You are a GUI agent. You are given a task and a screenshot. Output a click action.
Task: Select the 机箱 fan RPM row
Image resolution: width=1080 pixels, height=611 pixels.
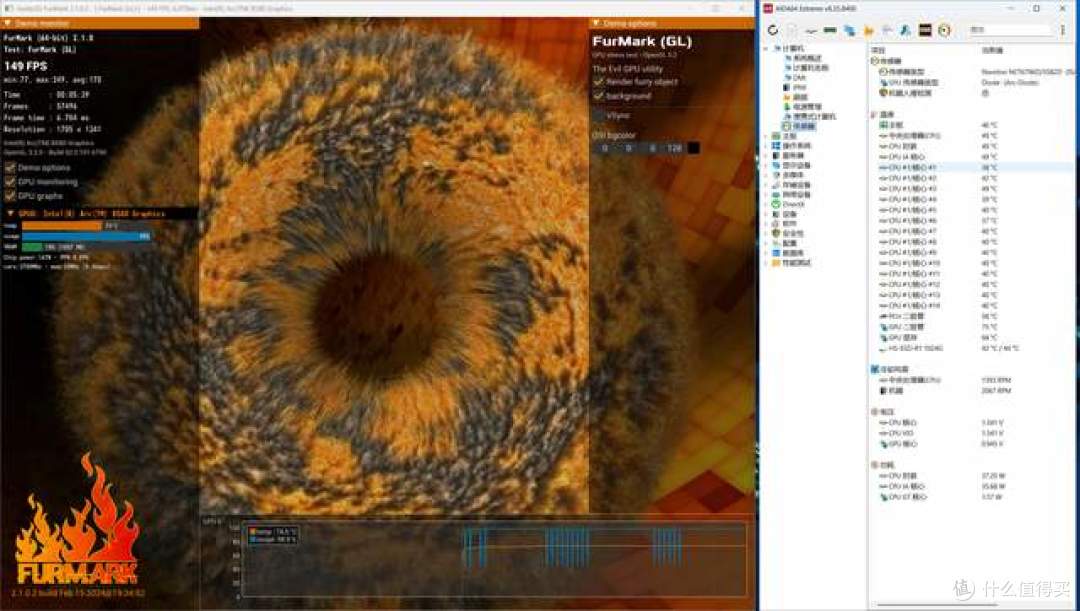971,391
